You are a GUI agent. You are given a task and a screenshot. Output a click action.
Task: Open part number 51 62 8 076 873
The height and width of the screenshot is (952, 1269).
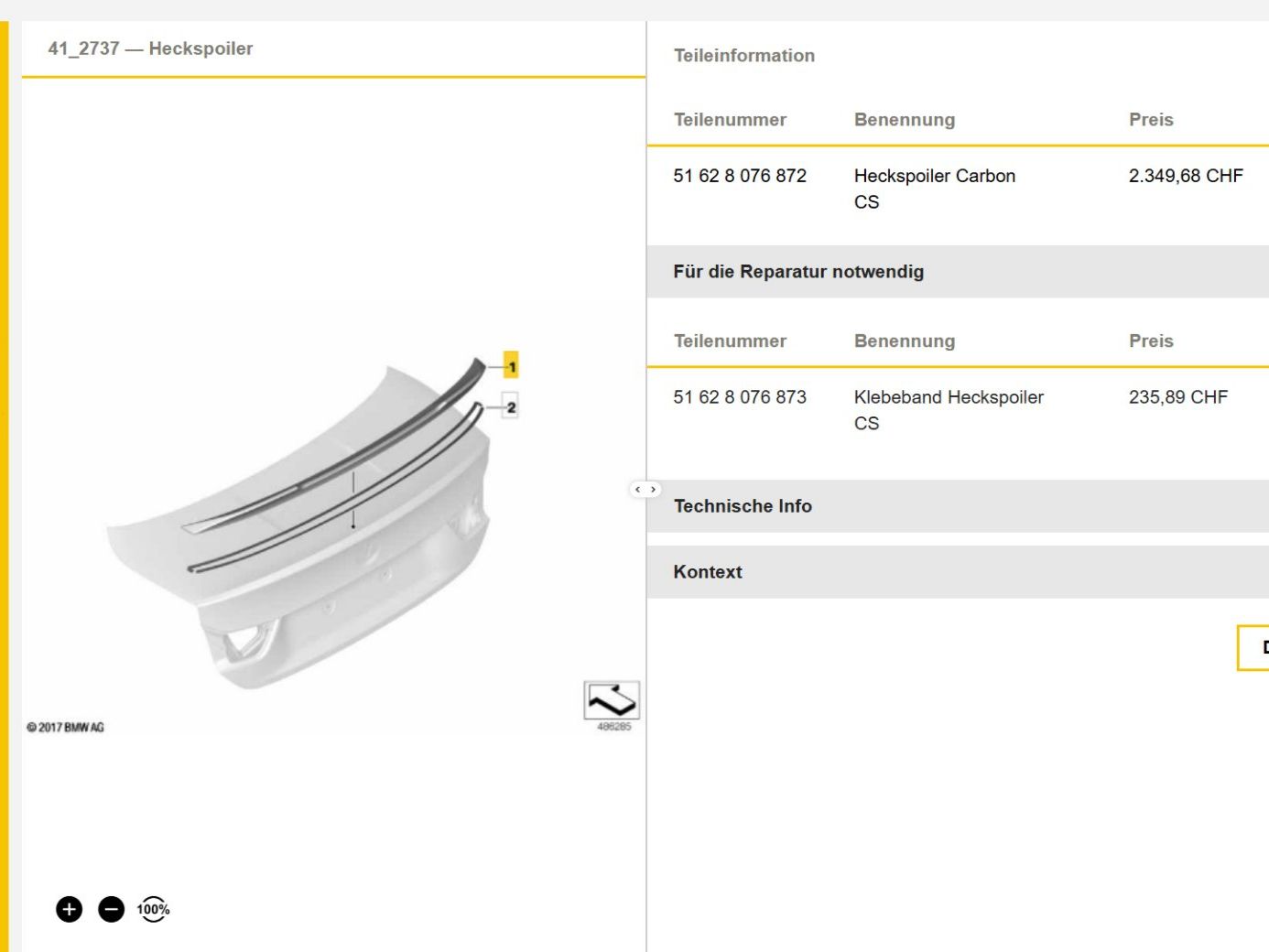click(740, 397)
